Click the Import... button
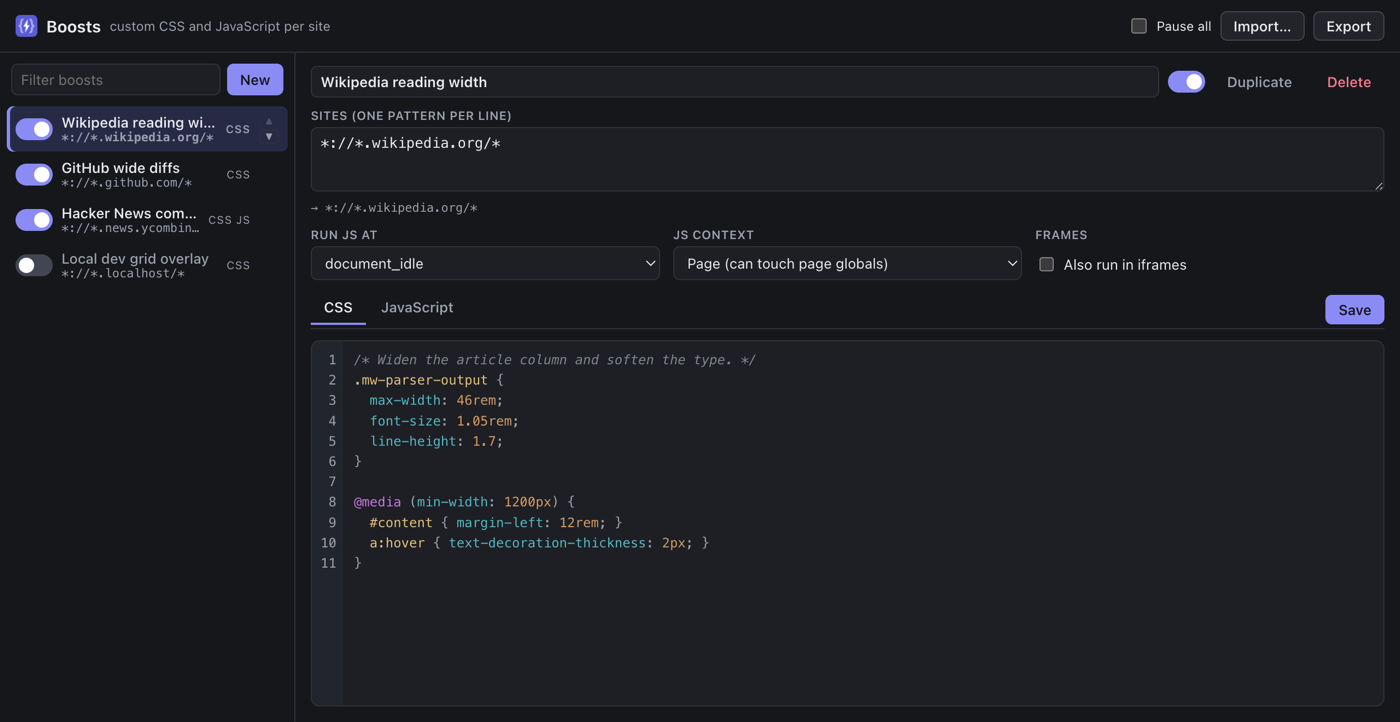The image size is (1400, 722). tap(1262, 26)
